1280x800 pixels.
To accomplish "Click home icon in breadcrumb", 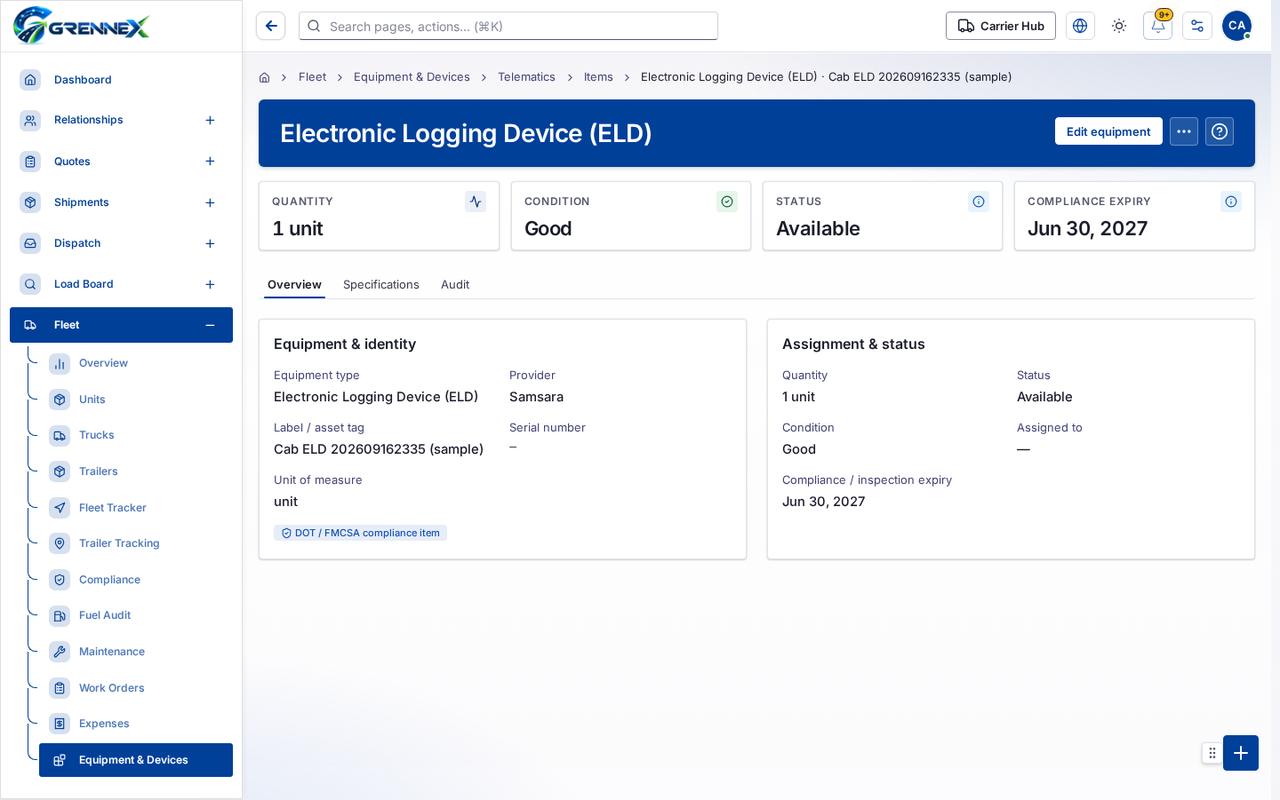I will [264, 77].
